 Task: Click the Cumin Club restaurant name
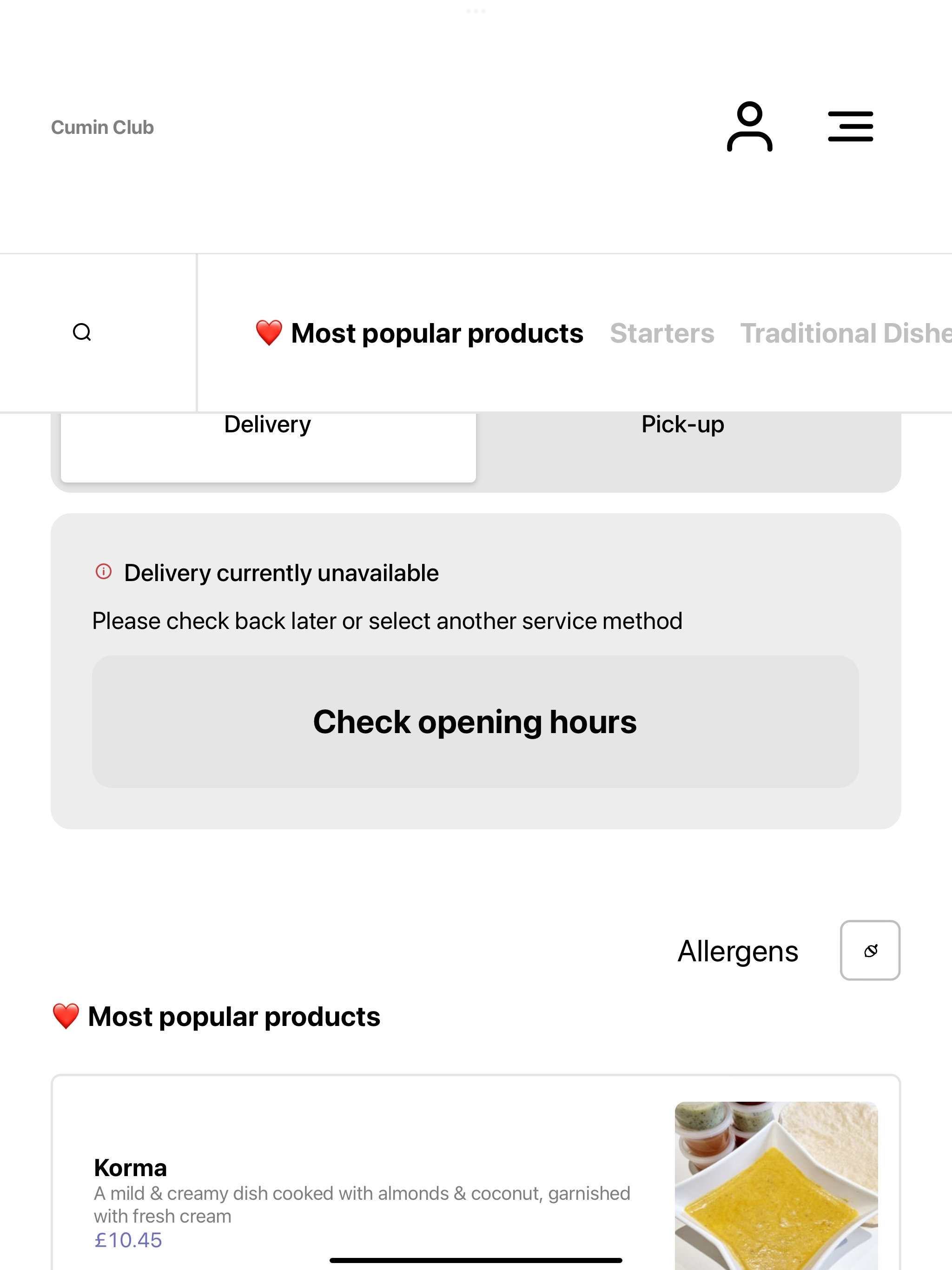102,127
